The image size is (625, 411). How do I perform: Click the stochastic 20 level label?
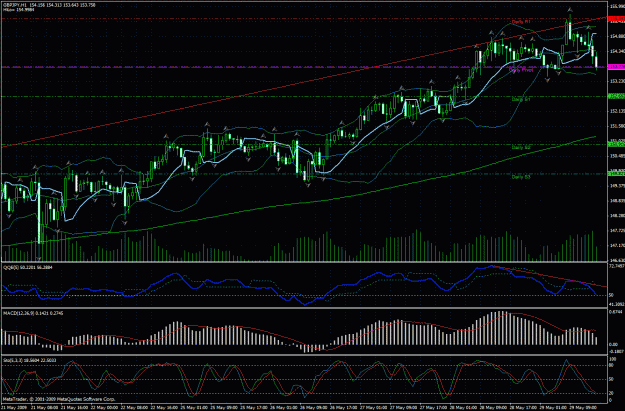(611, 393)
